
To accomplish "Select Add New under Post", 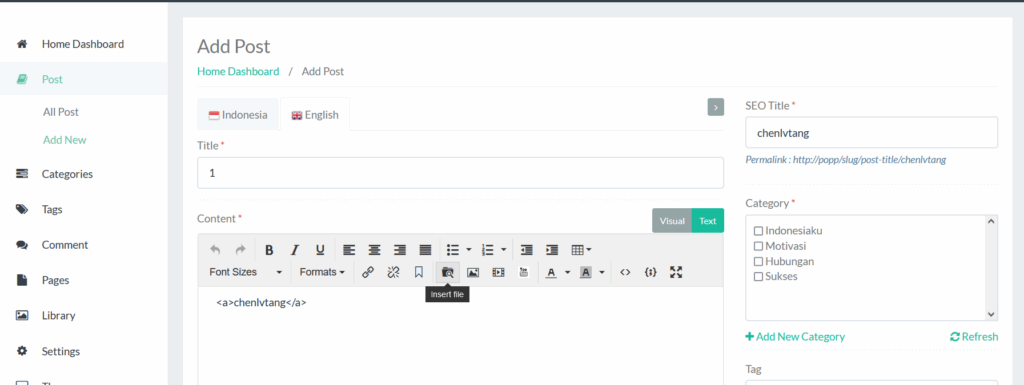I will tap(65, 140).
